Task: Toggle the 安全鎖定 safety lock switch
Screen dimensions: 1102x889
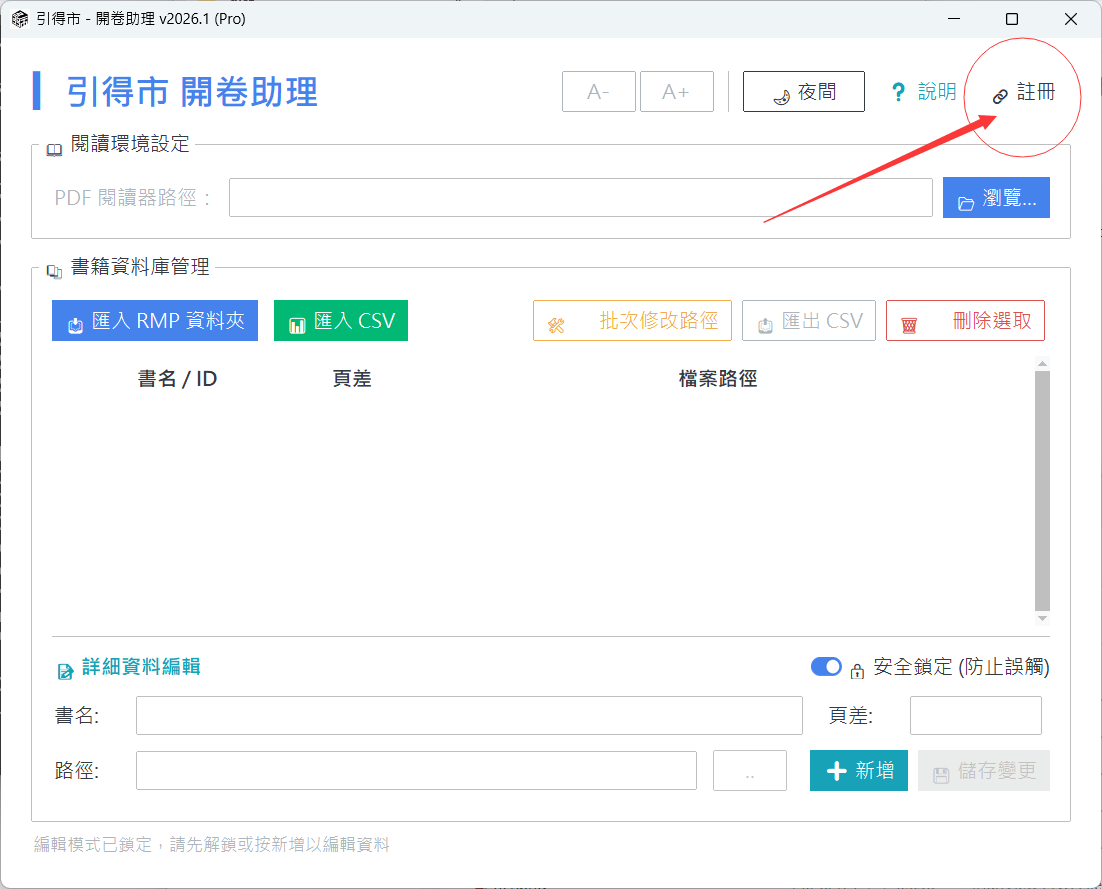Action: click(x=826, y=667)
